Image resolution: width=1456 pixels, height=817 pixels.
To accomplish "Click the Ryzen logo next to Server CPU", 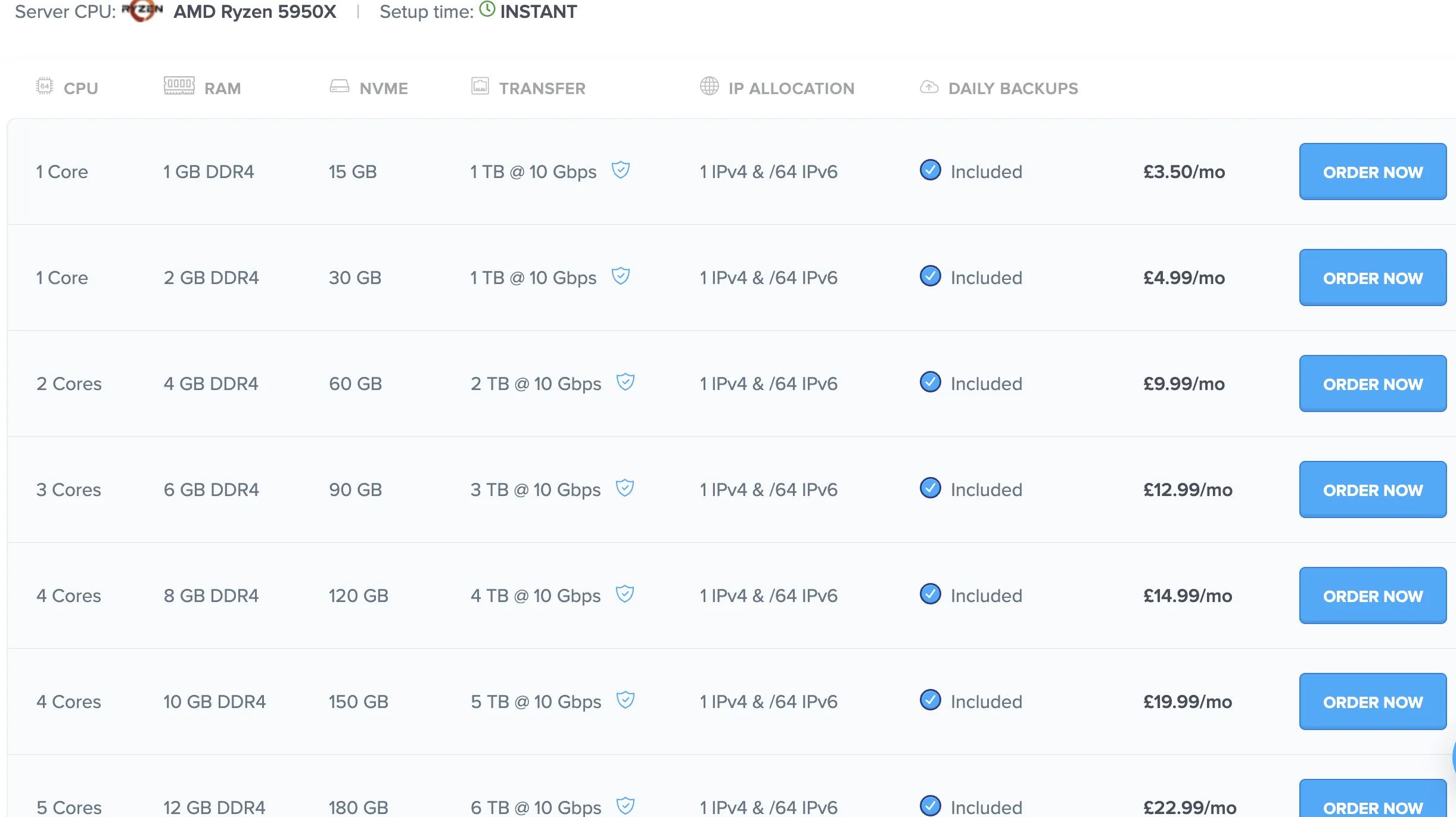I will pos(142,11).
